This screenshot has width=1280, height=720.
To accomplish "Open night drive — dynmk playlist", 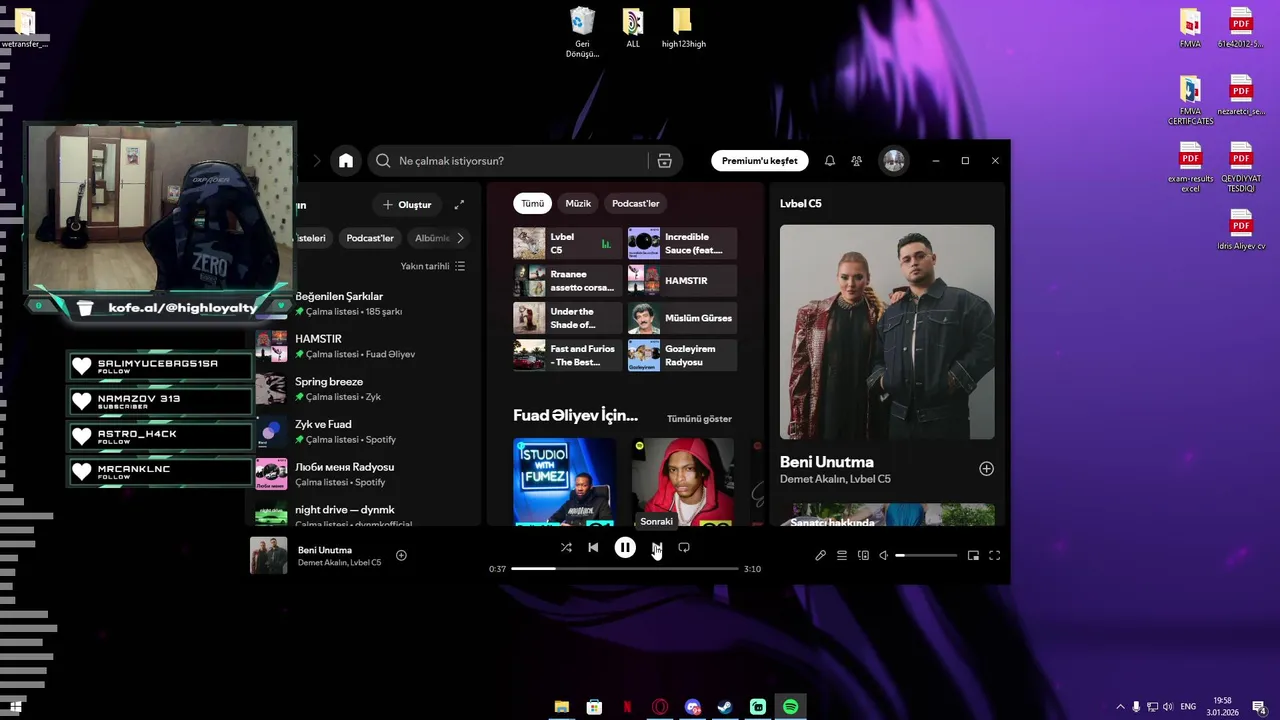I will coord(362,513).
